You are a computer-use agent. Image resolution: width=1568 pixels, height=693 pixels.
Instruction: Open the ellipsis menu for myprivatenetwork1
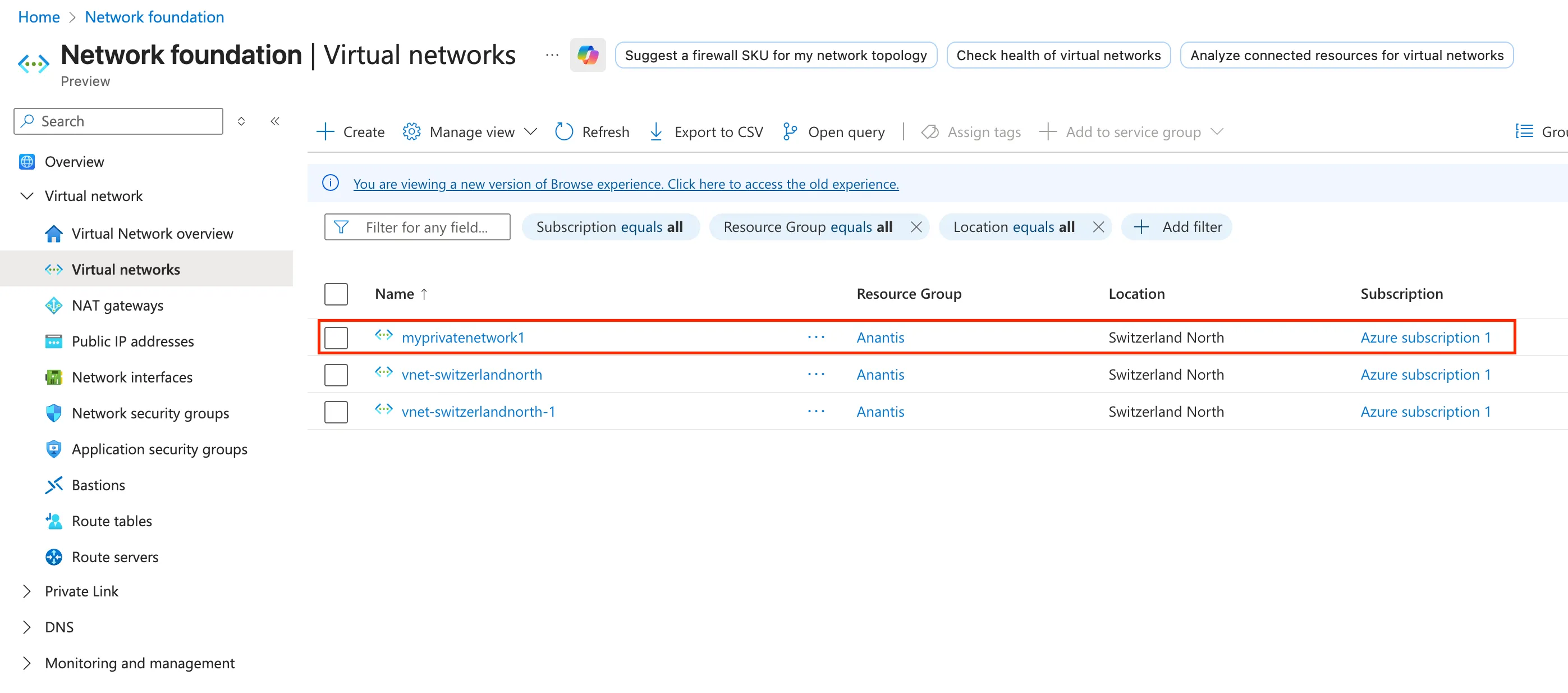coord(816,337)
